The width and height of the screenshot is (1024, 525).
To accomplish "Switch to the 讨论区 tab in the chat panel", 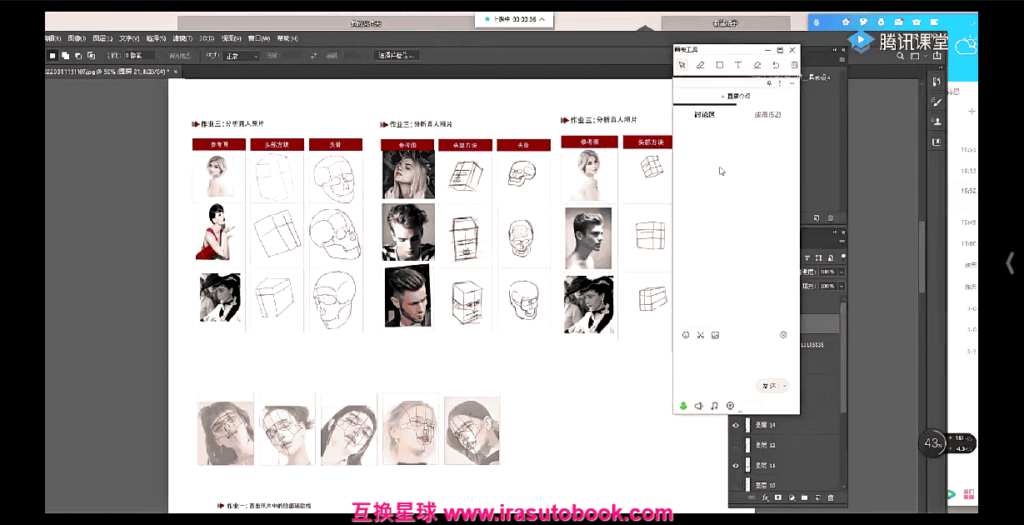I will (705, 115).
